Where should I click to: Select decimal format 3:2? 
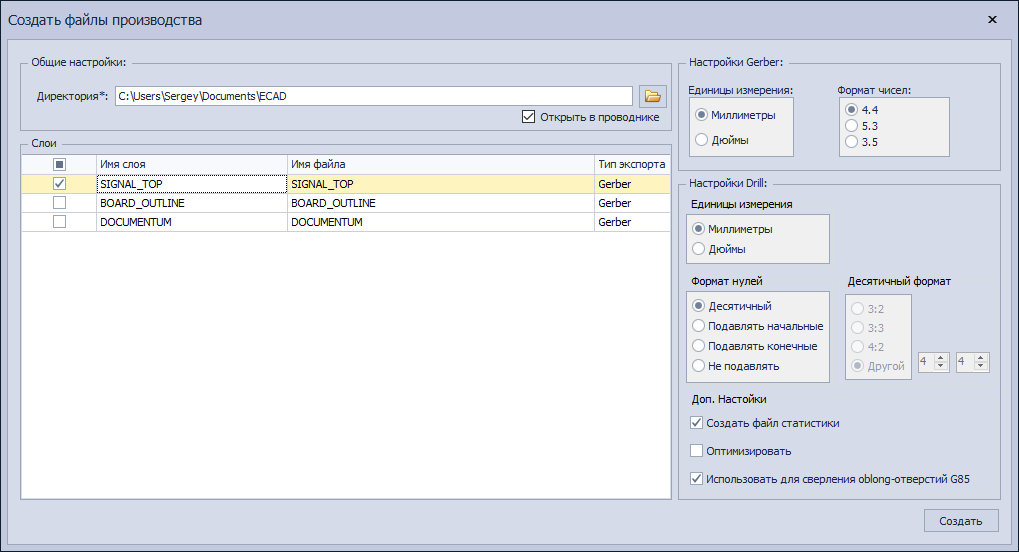pos(858,309)
